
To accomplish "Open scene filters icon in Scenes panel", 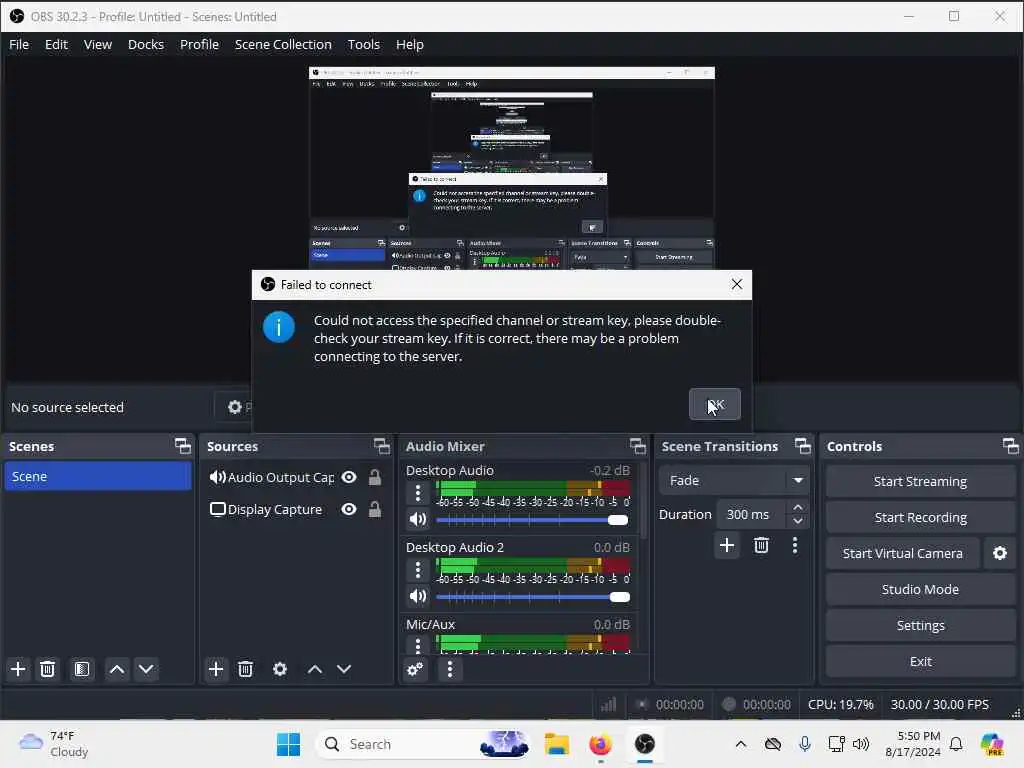I will 82,669.
